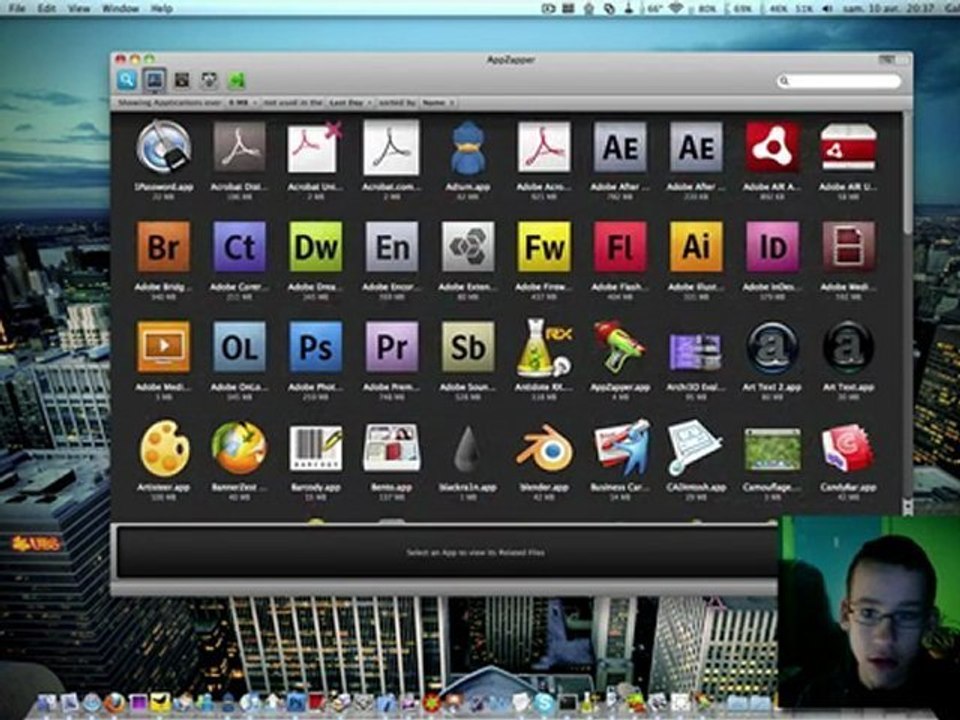Select the Adobe Soundbooth Sb icon
The image size is (960, 720).
(x=468, y=347)
